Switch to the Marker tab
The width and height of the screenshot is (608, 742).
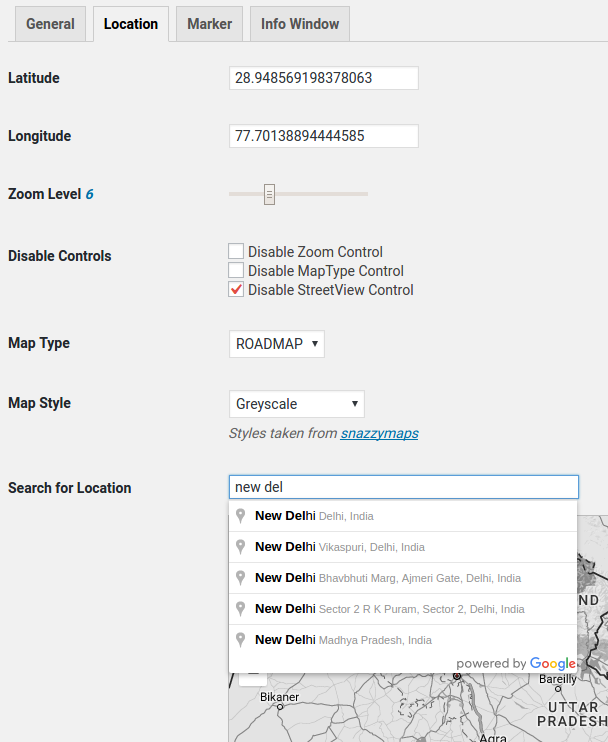tap(210, 24)
